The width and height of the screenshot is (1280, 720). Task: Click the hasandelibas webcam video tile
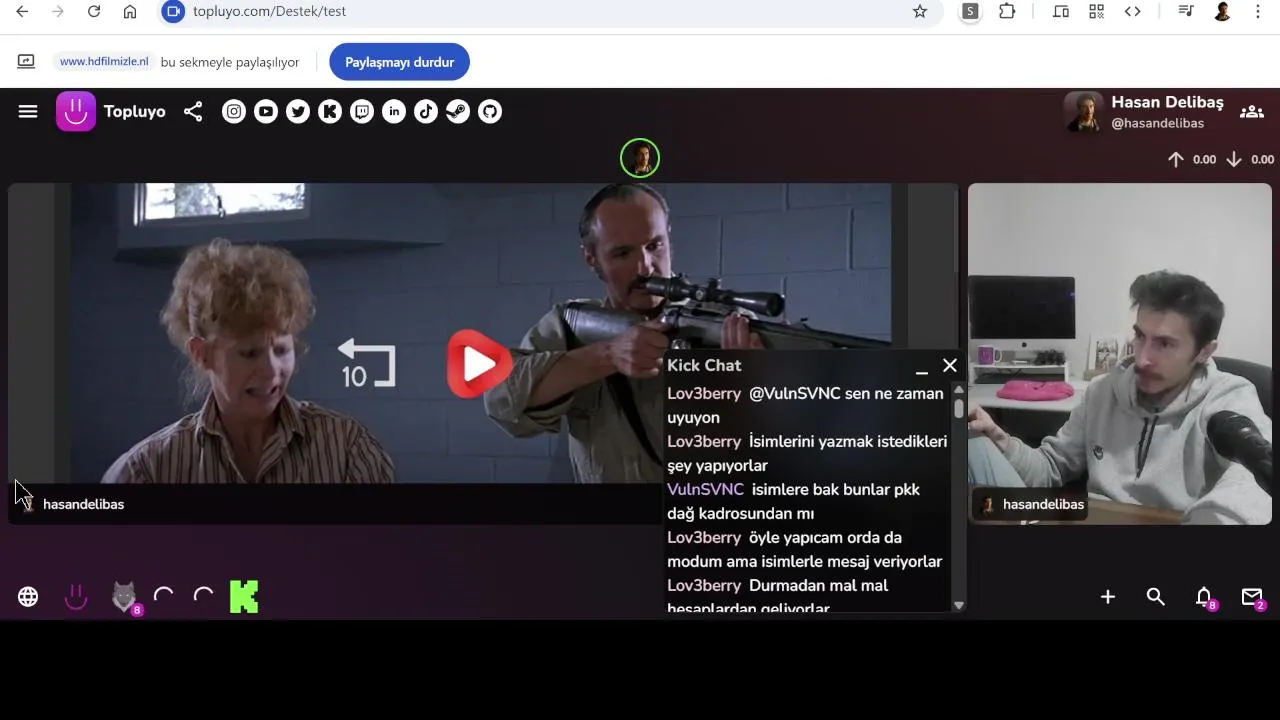click(x=1120, y=353)
